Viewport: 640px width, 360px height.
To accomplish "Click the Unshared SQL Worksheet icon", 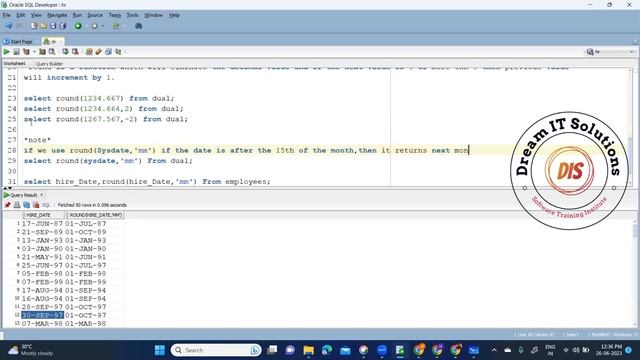I will pyautogui.click(x=89, y=52).
